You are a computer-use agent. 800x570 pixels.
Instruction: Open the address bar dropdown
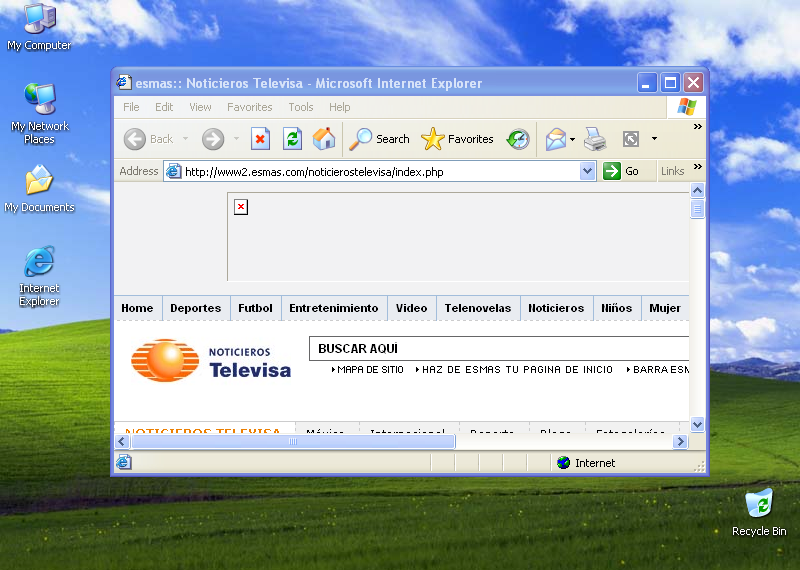[x=587, y=171]
